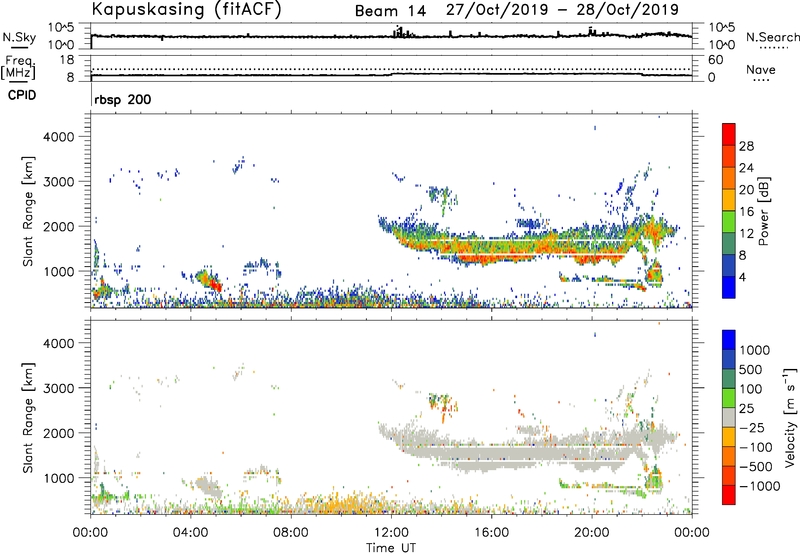Image resolution: width=800 pixels, height=554 pixels.
Task: Click the '1000' tick on the velocity colorbar
Action: (755, 350)
